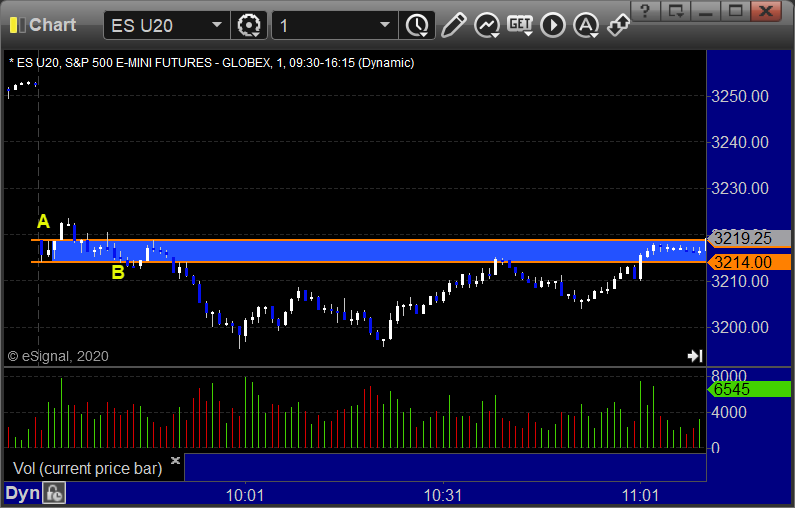Click the Vol (current price bar) label
795x508 pixels.
point(88,468)
